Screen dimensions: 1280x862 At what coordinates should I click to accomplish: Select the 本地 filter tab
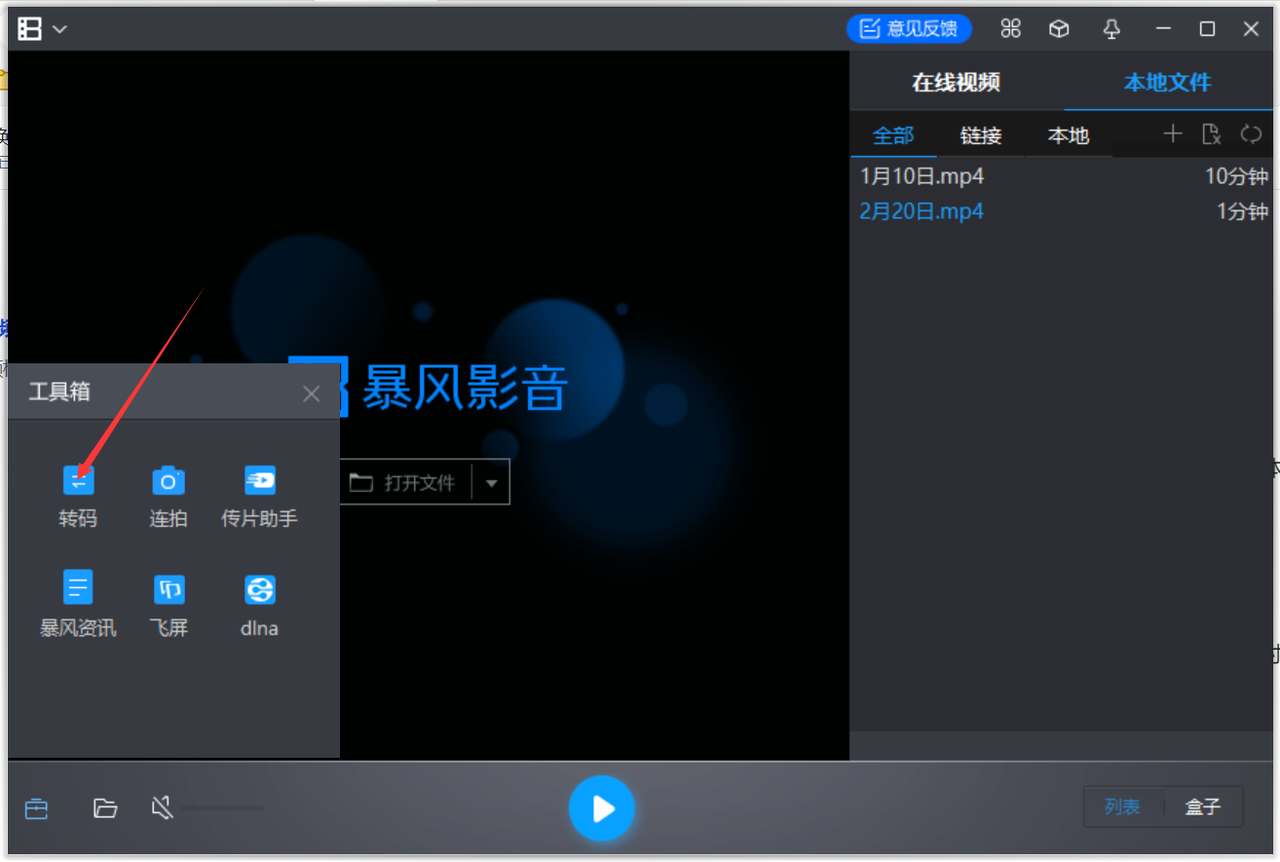1068,135
